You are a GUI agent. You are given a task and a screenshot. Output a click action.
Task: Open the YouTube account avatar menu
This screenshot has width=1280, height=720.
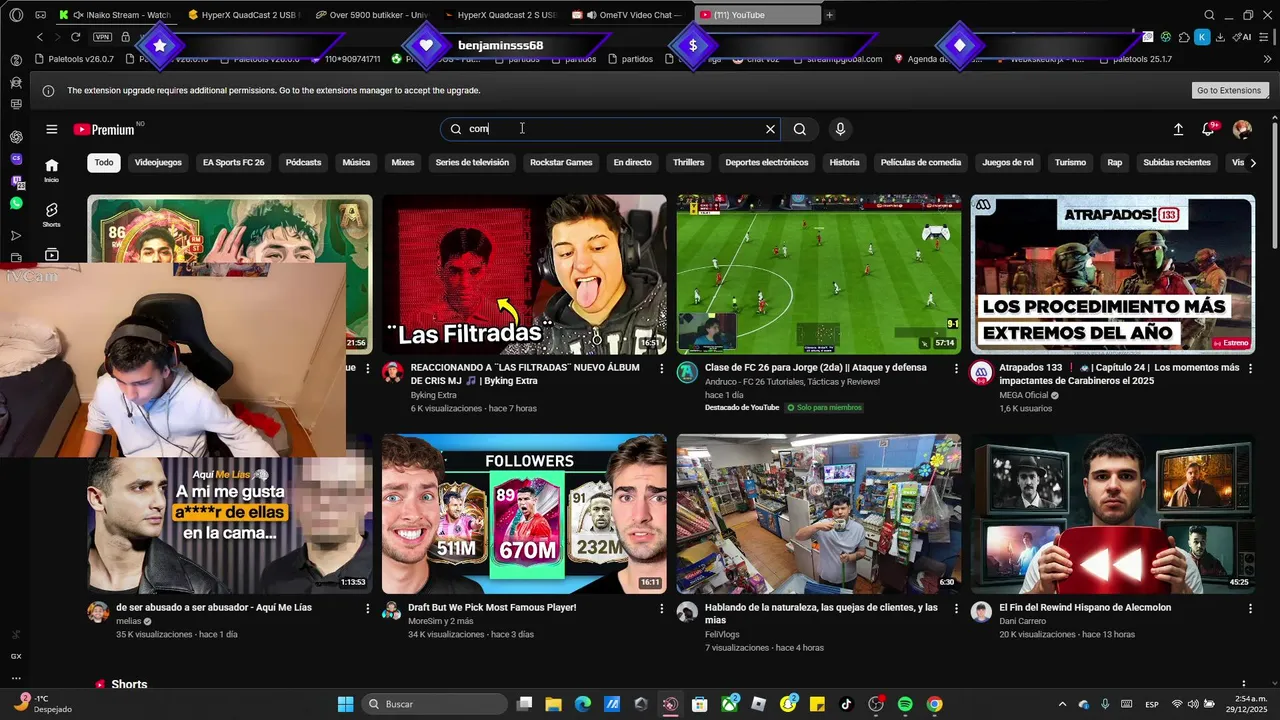coord(1242,129)
